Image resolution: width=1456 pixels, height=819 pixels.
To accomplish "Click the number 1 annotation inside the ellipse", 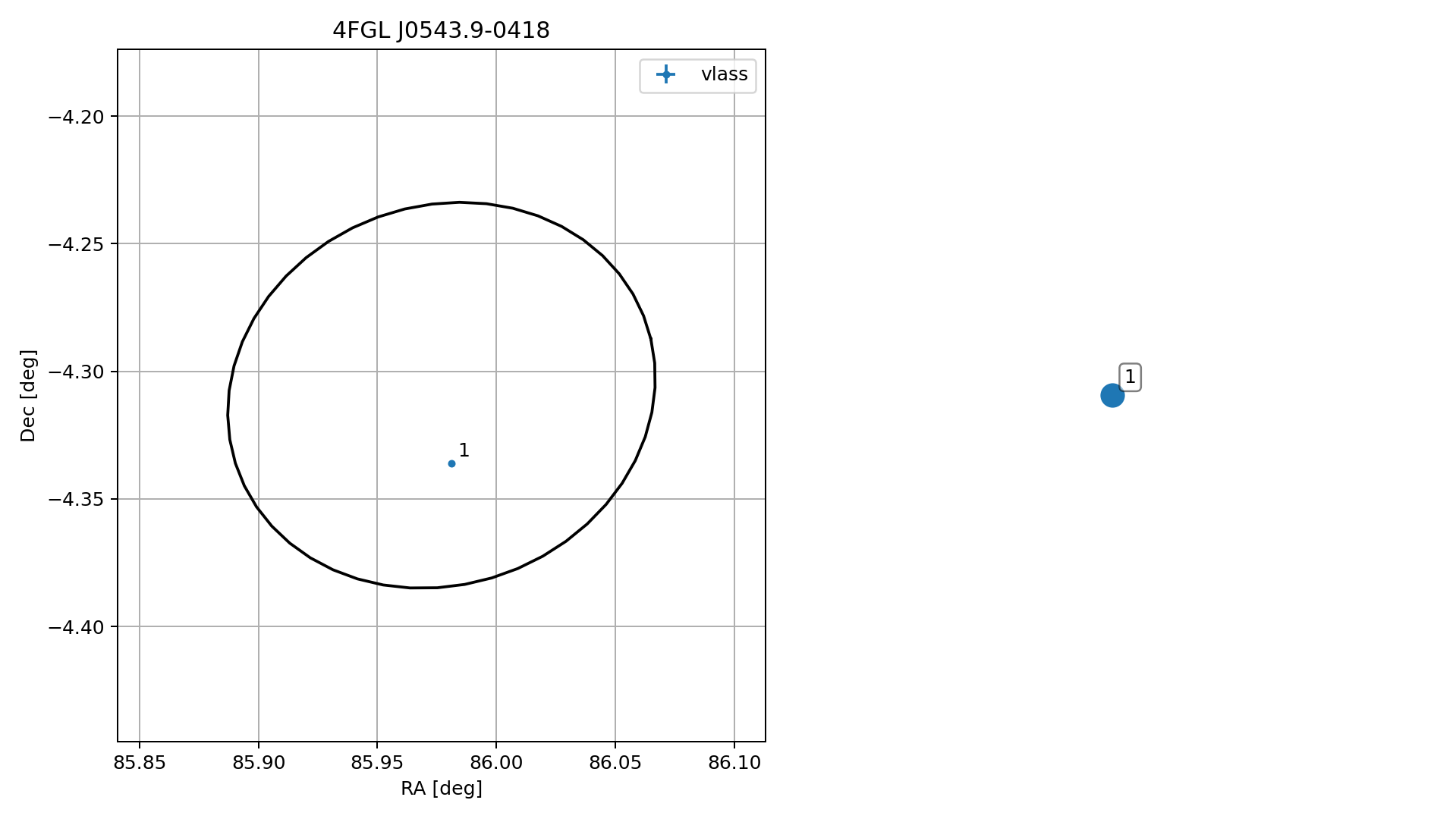I will tap(464, 450).
